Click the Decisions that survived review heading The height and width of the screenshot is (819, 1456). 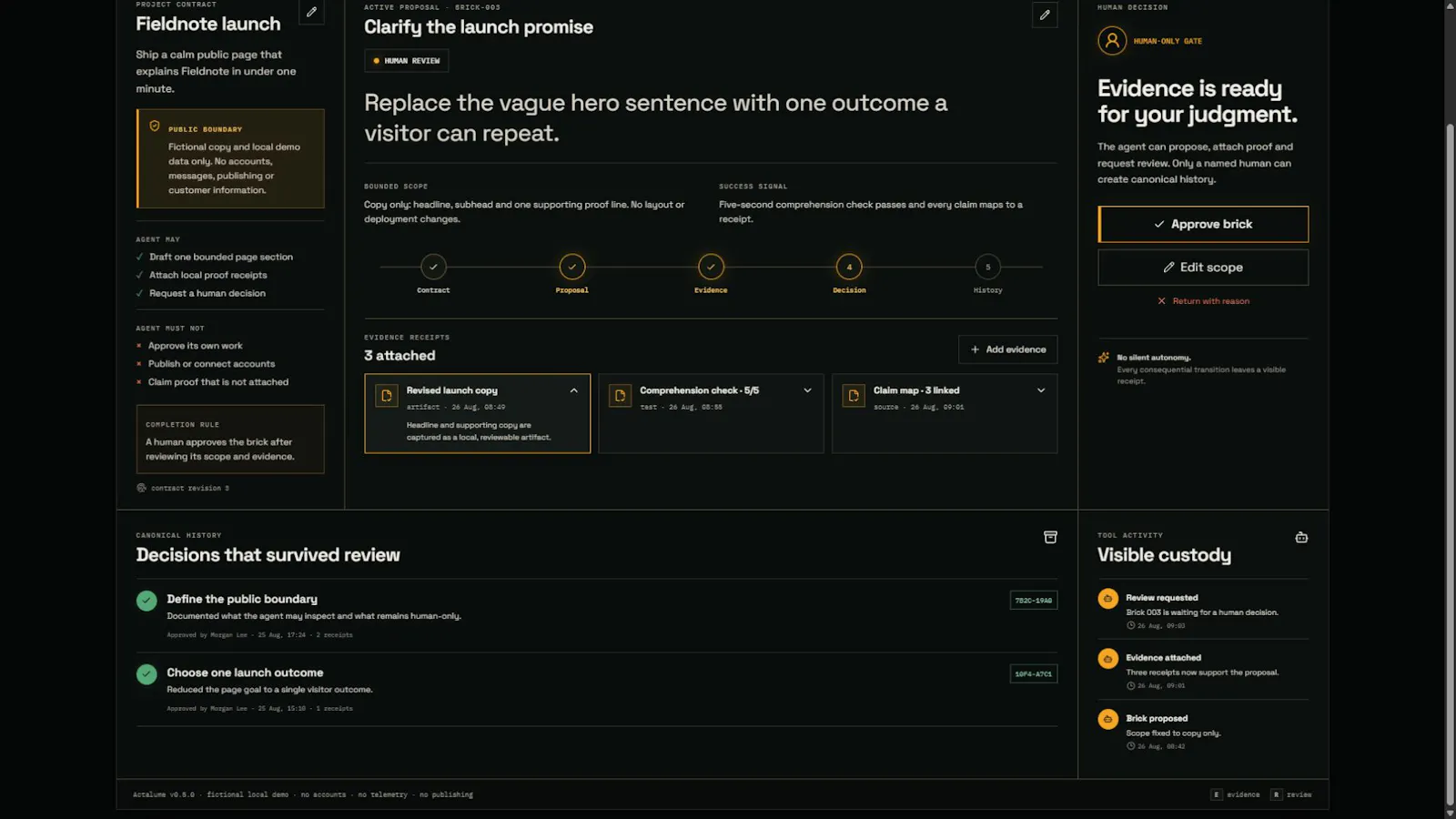[268, 555]
